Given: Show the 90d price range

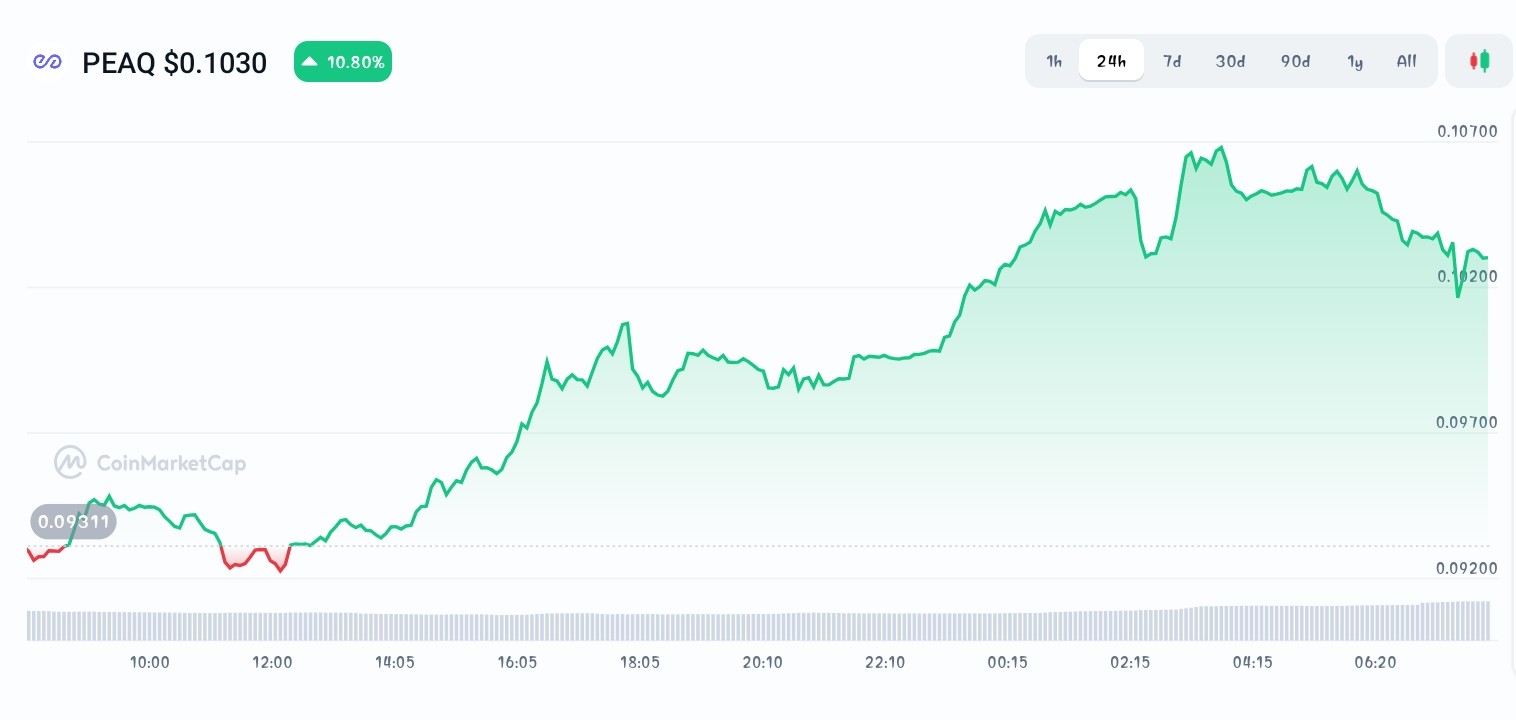Looking at the screenshot, I should pos(1295,61).
